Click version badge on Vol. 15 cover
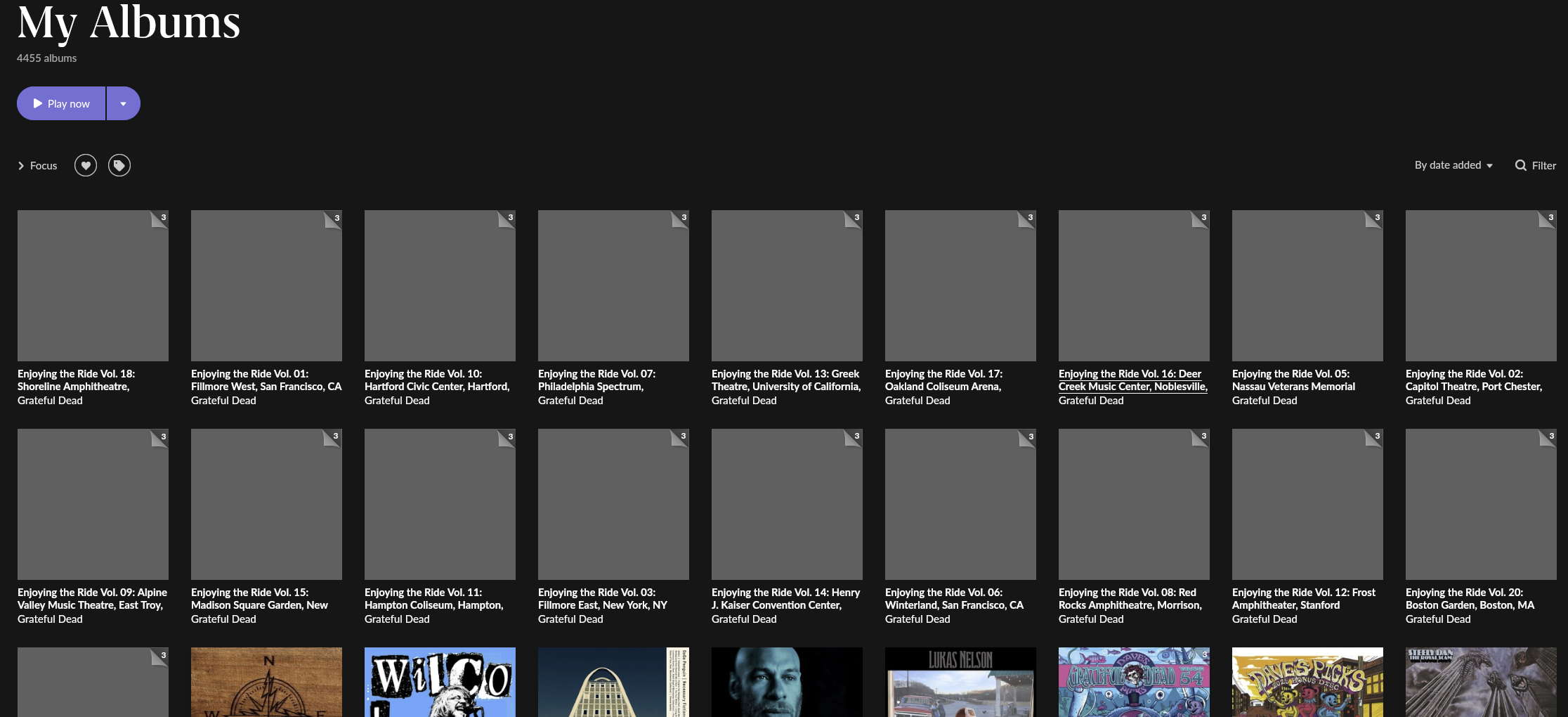The image size is (1568, 717). click(x=334, y=437)
